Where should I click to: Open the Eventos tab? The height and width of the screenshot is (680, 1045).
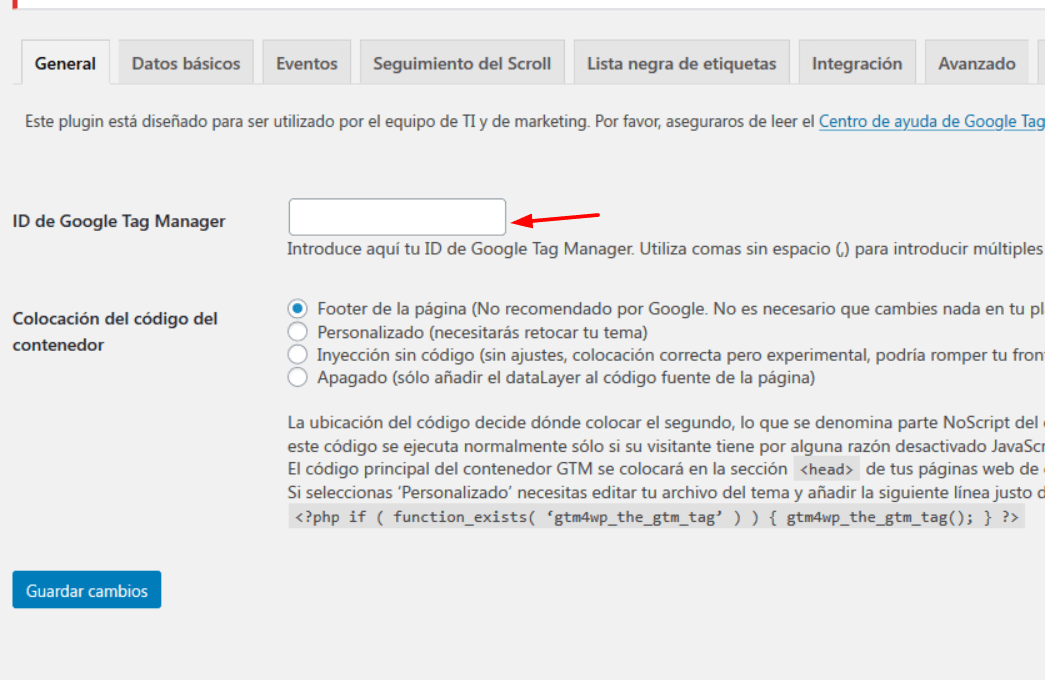(x=307, y=63)
